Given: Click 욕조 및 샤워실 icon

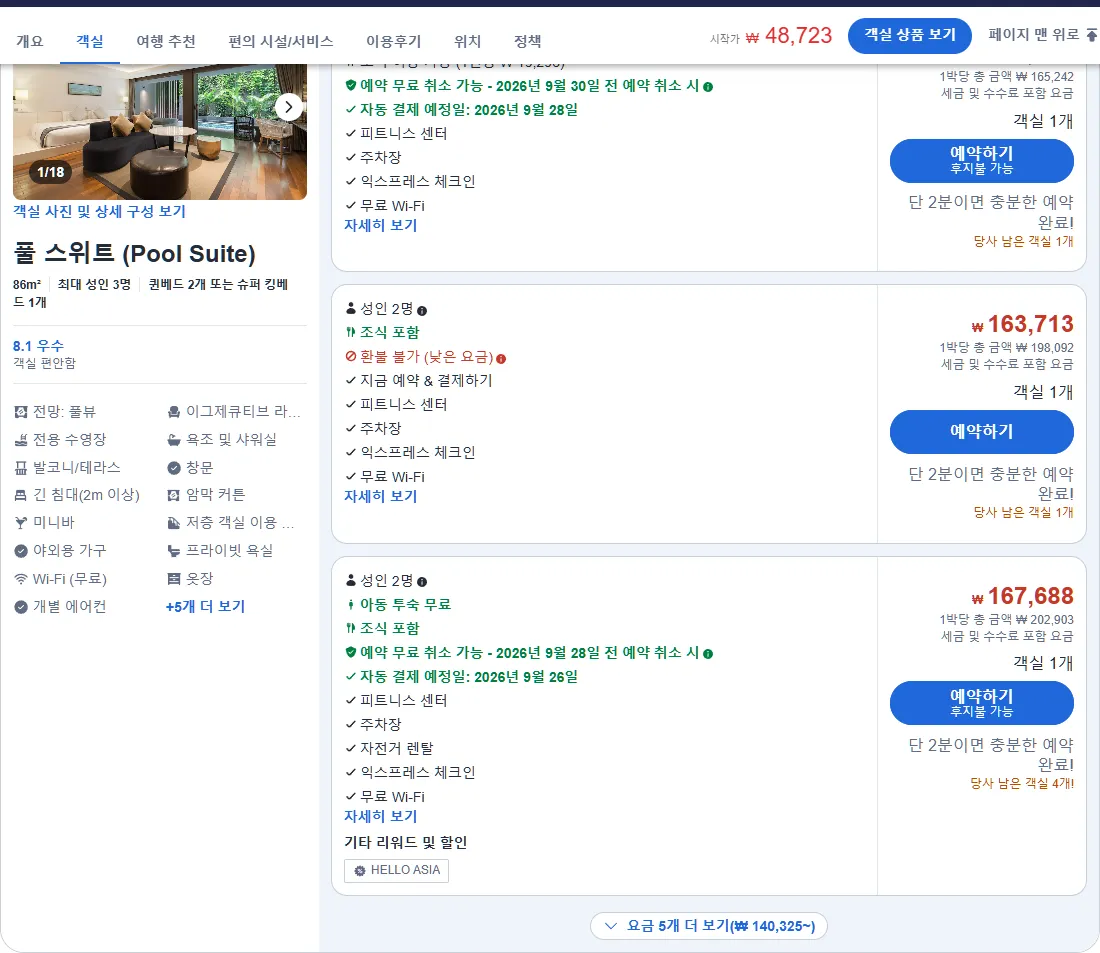Looking at the screenshot, I should pos(174,440).
